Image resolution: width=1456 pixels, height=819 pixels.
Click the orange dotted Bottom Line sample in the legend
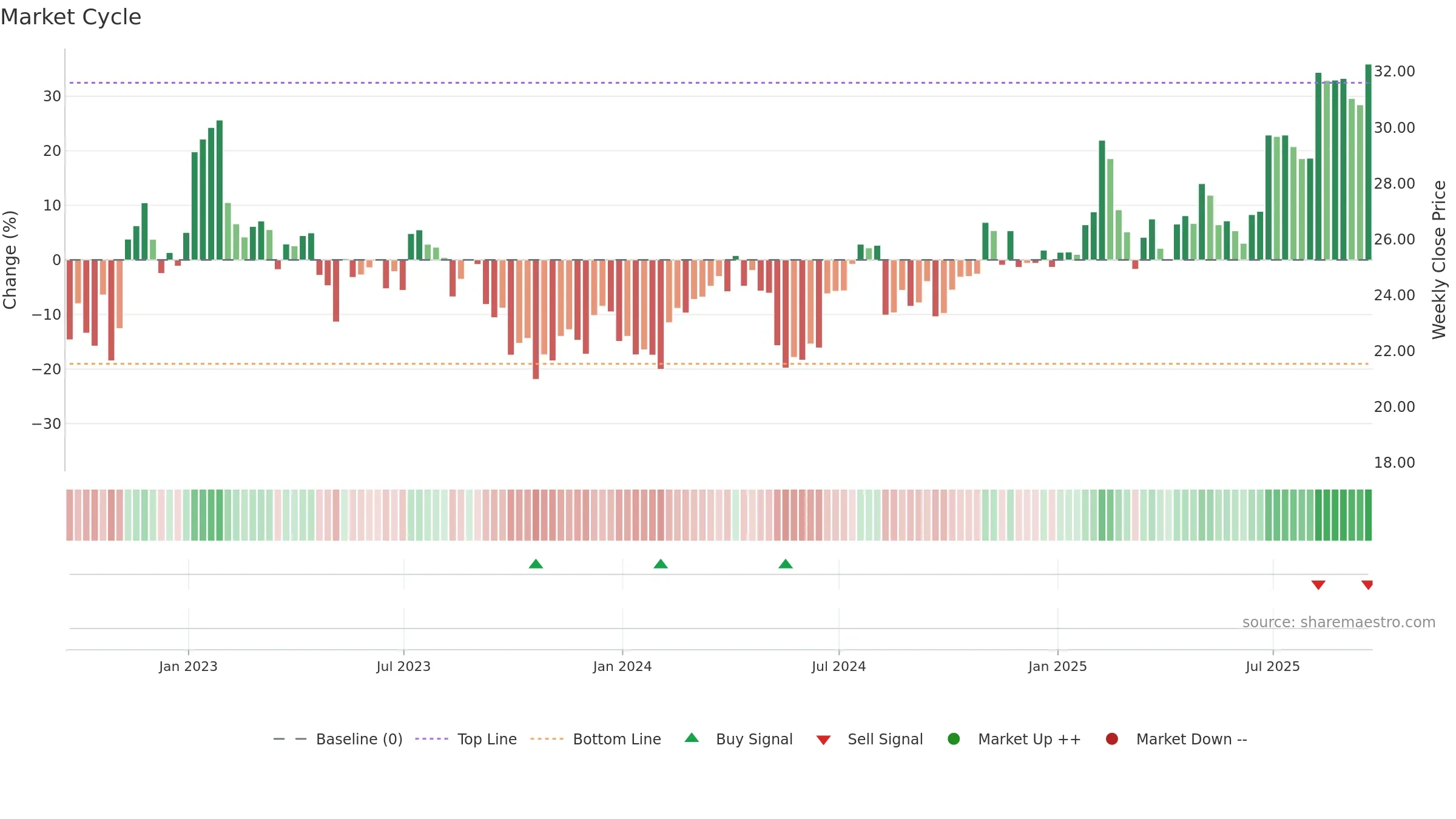pyautogui.click(x=547, y=739)
